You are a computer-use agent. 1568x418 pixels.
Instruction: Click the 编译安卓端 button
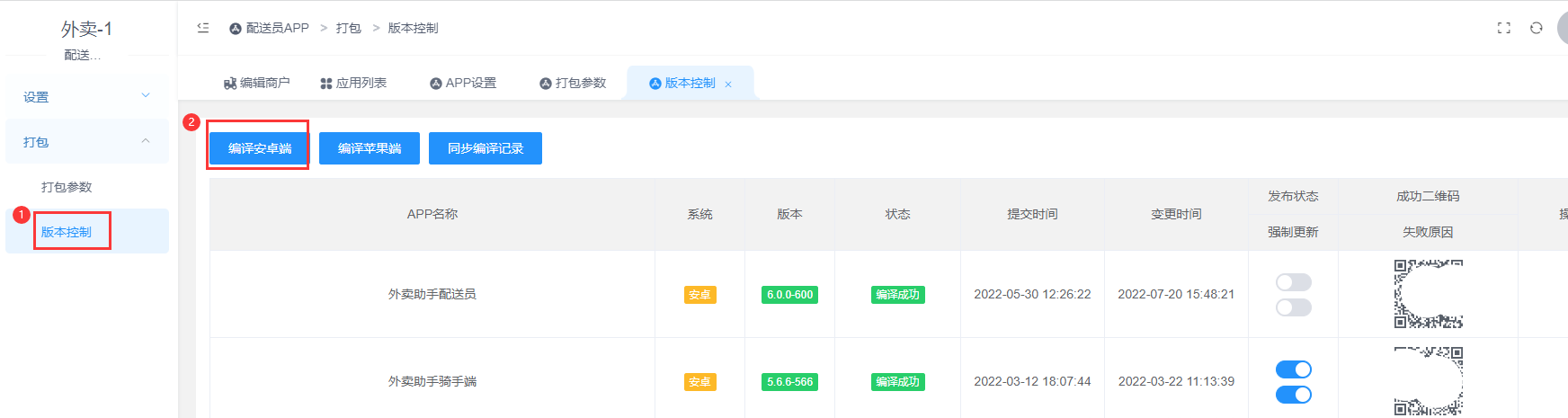pos(260,148)
